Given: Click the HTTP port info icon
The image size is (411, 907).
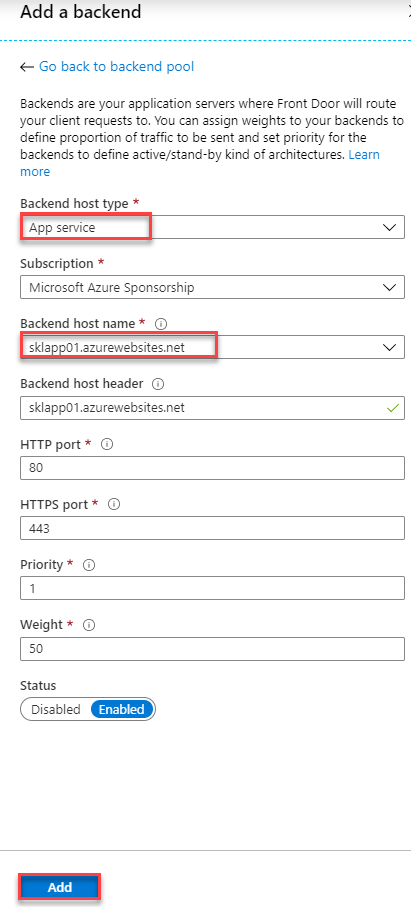Looking at the screenshot, I should click(x=106, y=444).
